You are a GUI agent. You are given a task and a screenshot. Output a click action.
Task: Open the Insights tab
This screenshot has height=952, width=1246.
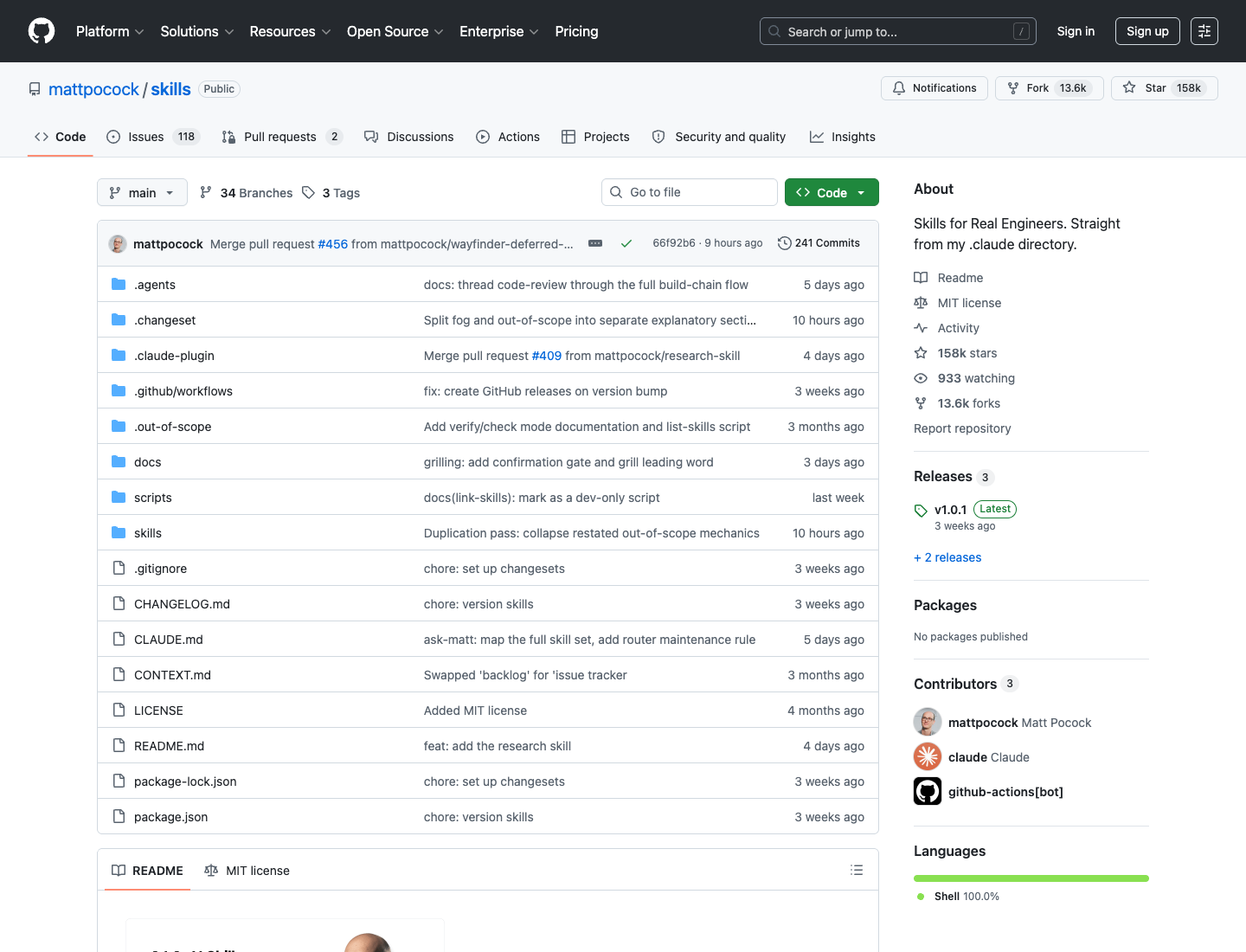[x=843, y=137]
